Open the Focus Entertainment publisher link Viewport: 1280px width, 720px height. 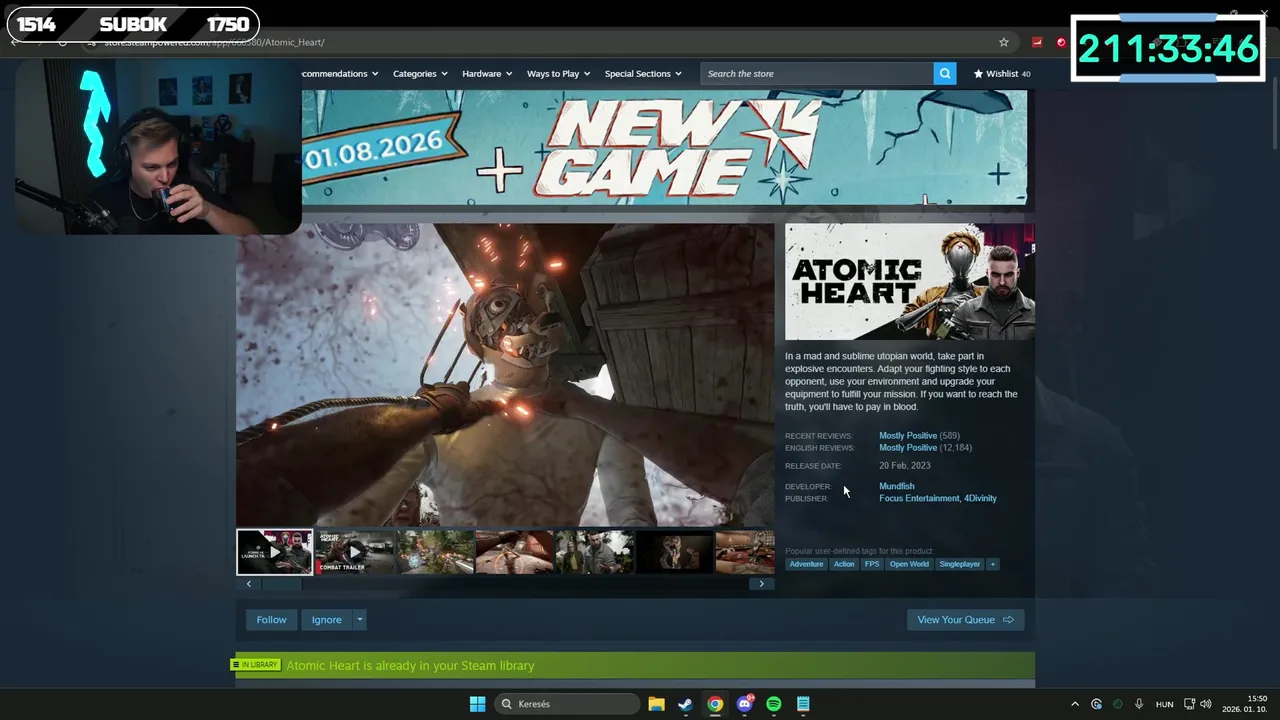click(919, 498)
